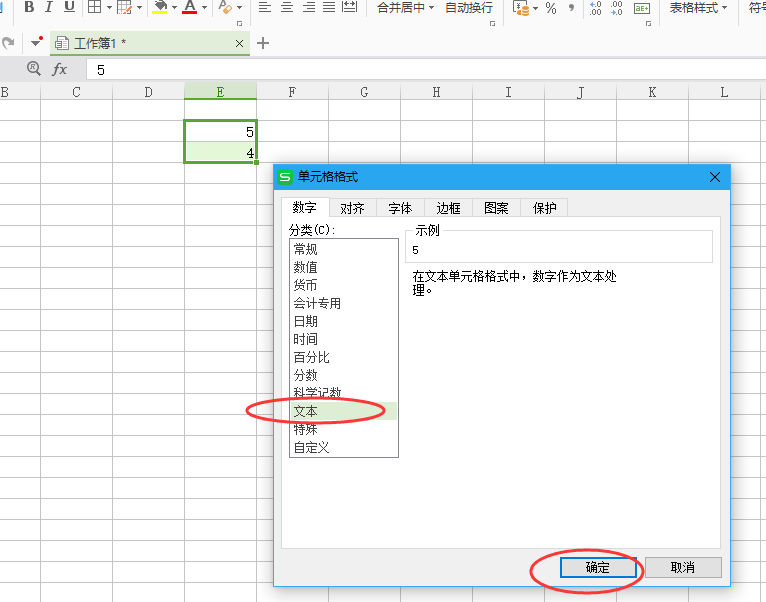Open the fx insert function dialog

click(x=60, y=69)
